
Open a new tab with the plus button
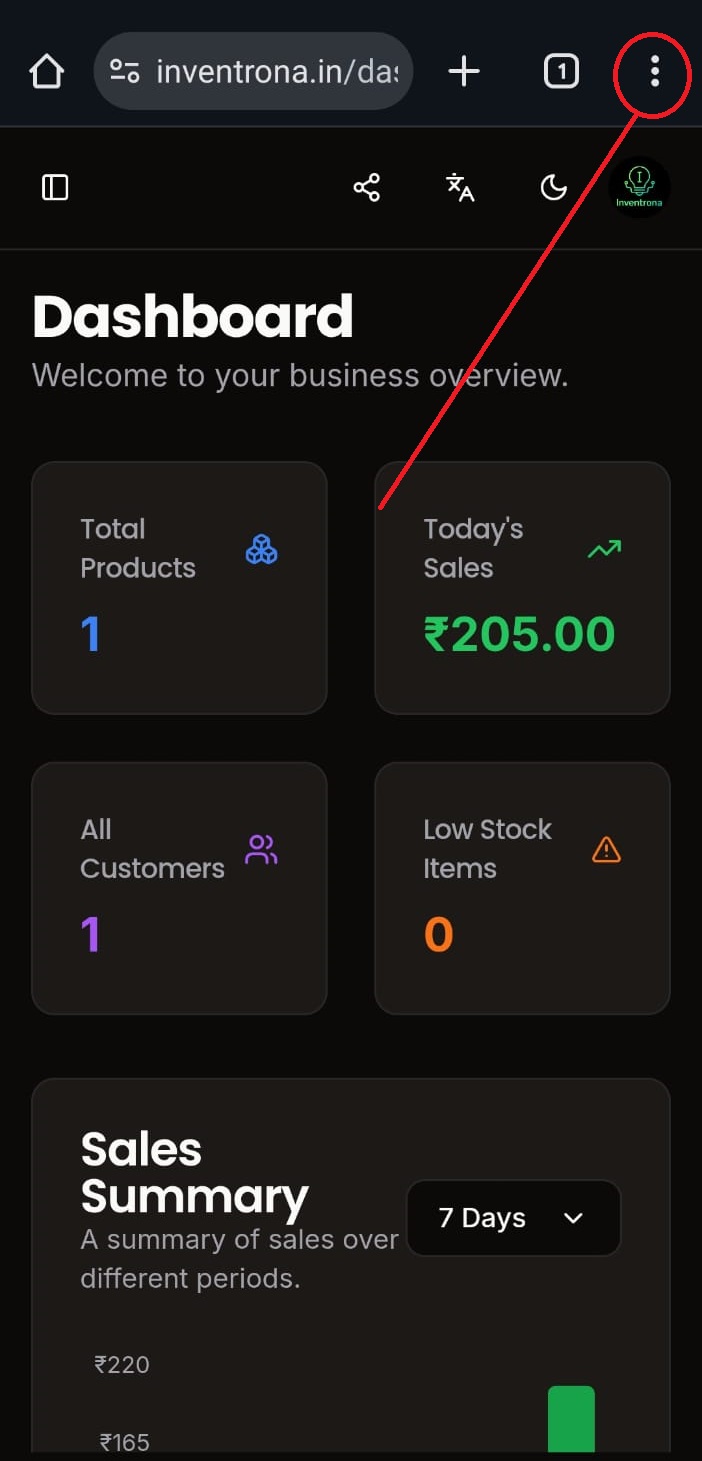pos(463,71)
